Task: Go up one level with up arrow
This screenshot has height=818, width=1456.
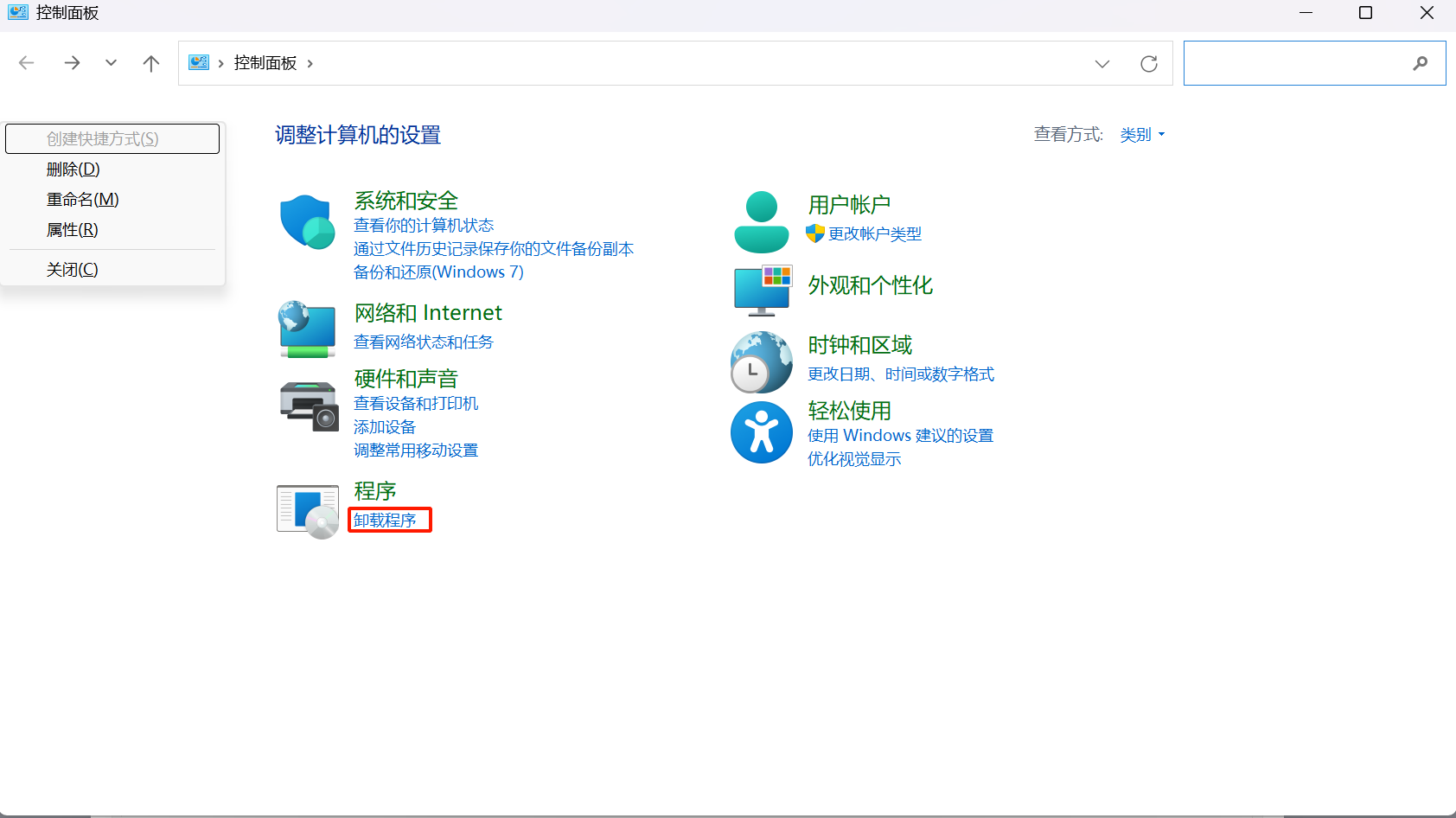Action: pyautogui.click(x=151, y=63)
